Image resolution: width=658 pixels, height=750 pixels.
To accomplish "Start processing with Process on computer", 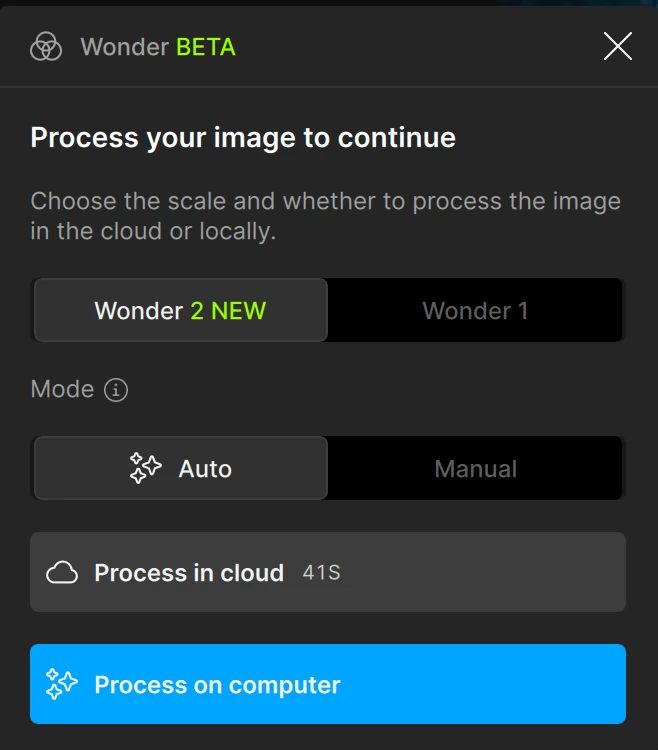I will [328, 685].
